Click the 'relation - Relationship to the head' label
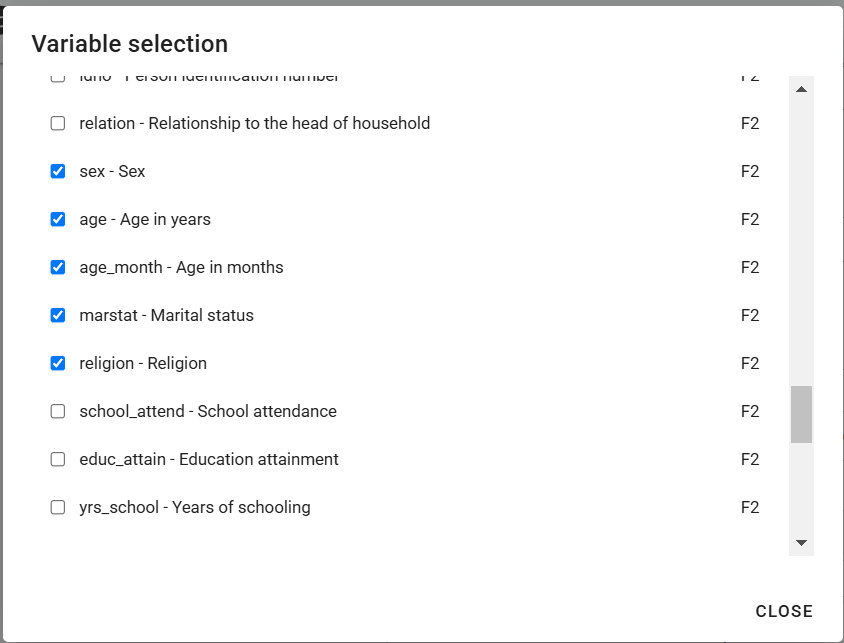This screenshot has height=643, width=844. click(255, 124)
